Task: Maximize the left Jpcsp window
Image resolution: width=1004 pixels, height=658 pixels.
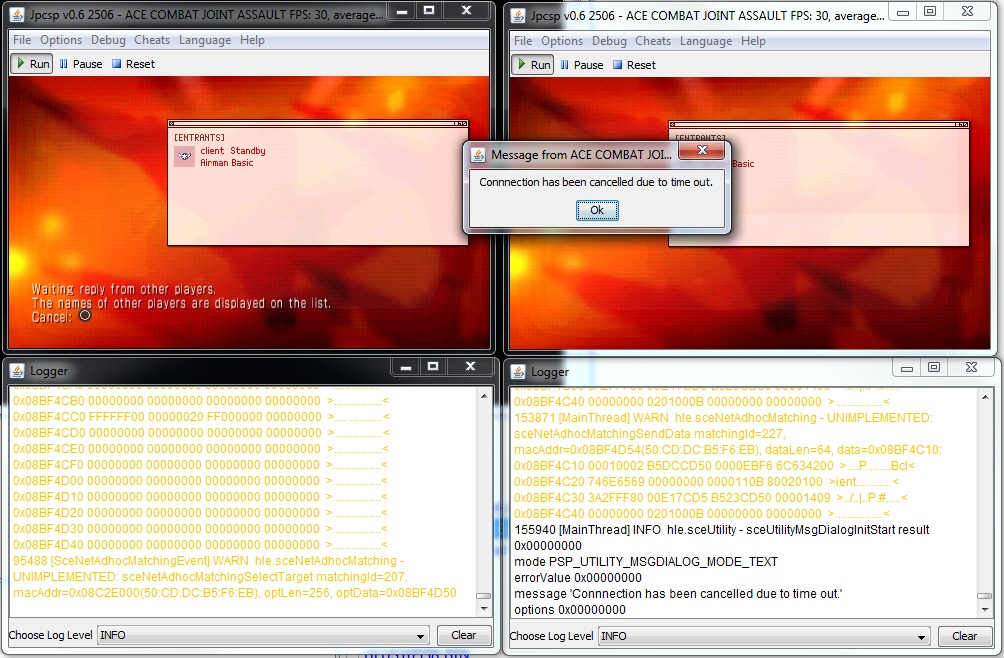Action: point(429,10)
